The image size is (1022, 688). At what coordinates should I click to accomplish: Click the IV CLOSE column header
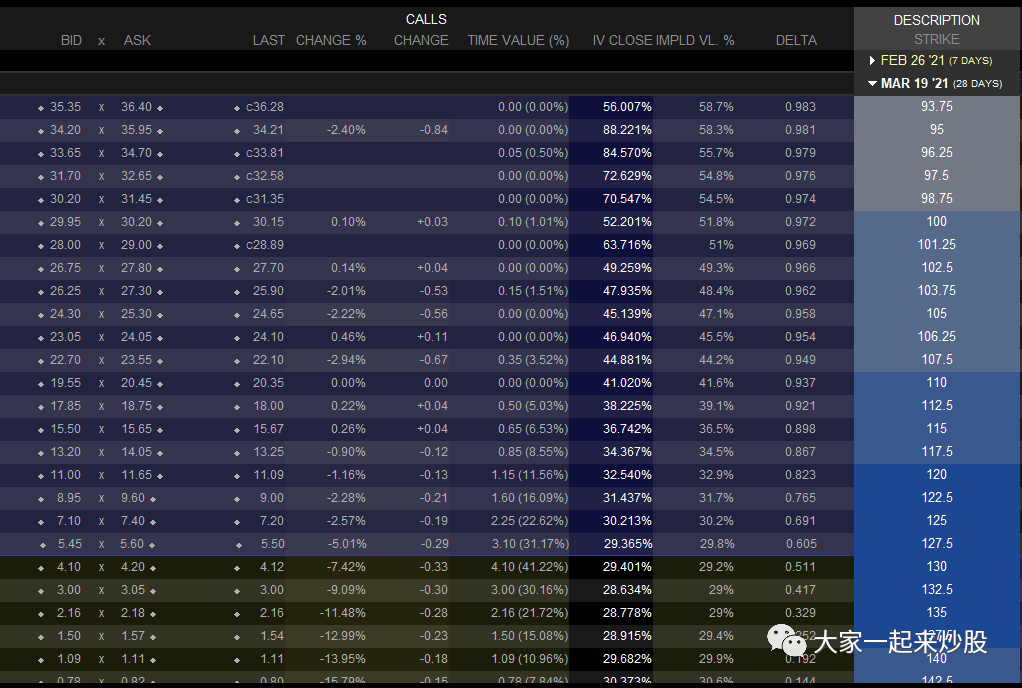point(622,40)
